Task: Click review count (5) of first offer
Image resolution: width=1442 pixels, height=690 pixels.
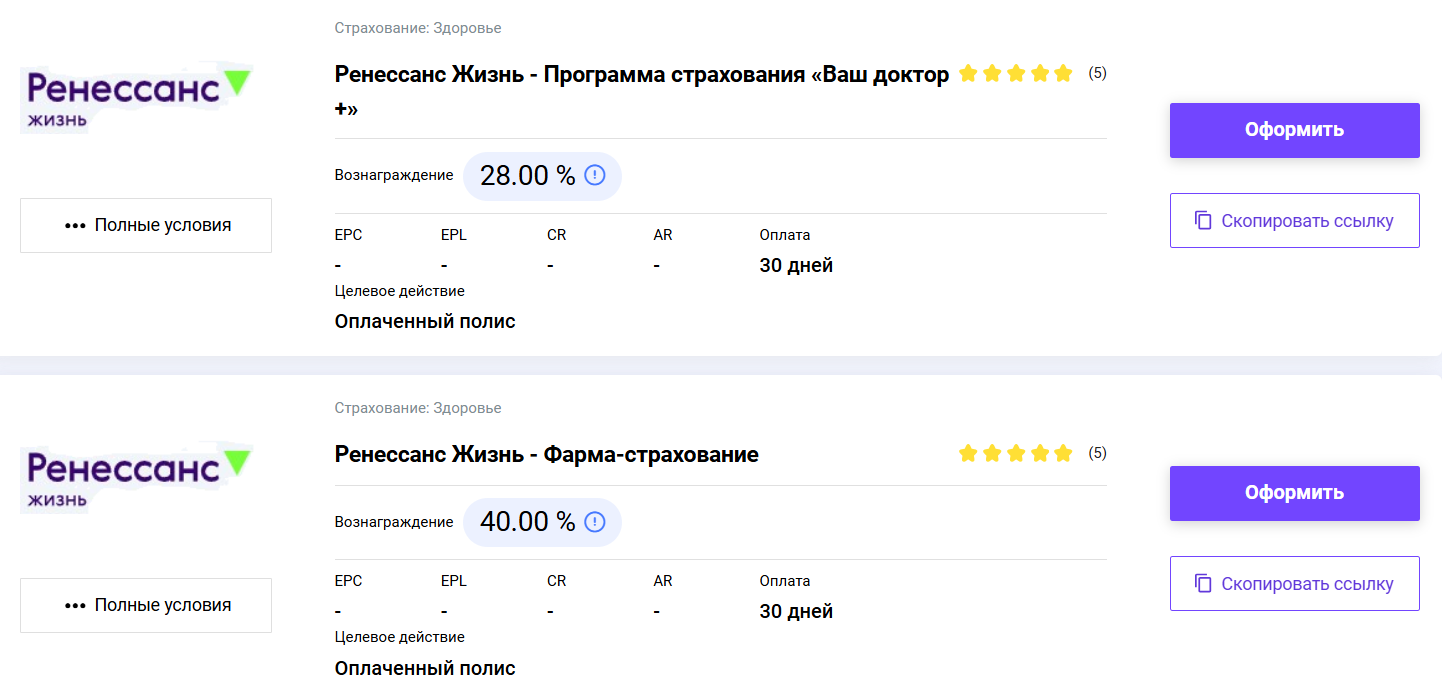Action: (1098, 73)
